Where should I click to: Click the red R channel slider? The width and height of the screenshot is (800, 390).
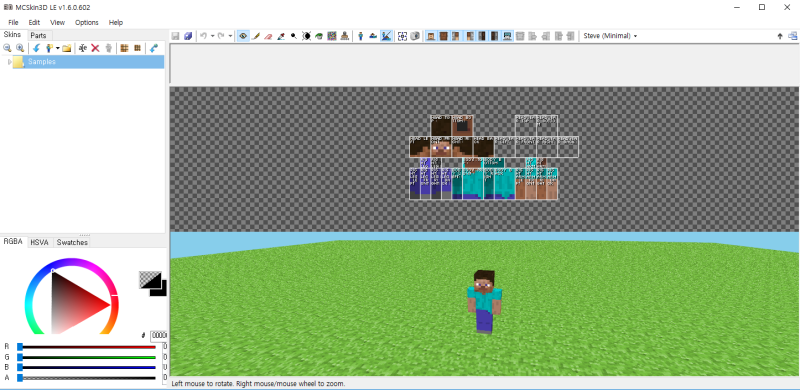[x=87, y=347]
